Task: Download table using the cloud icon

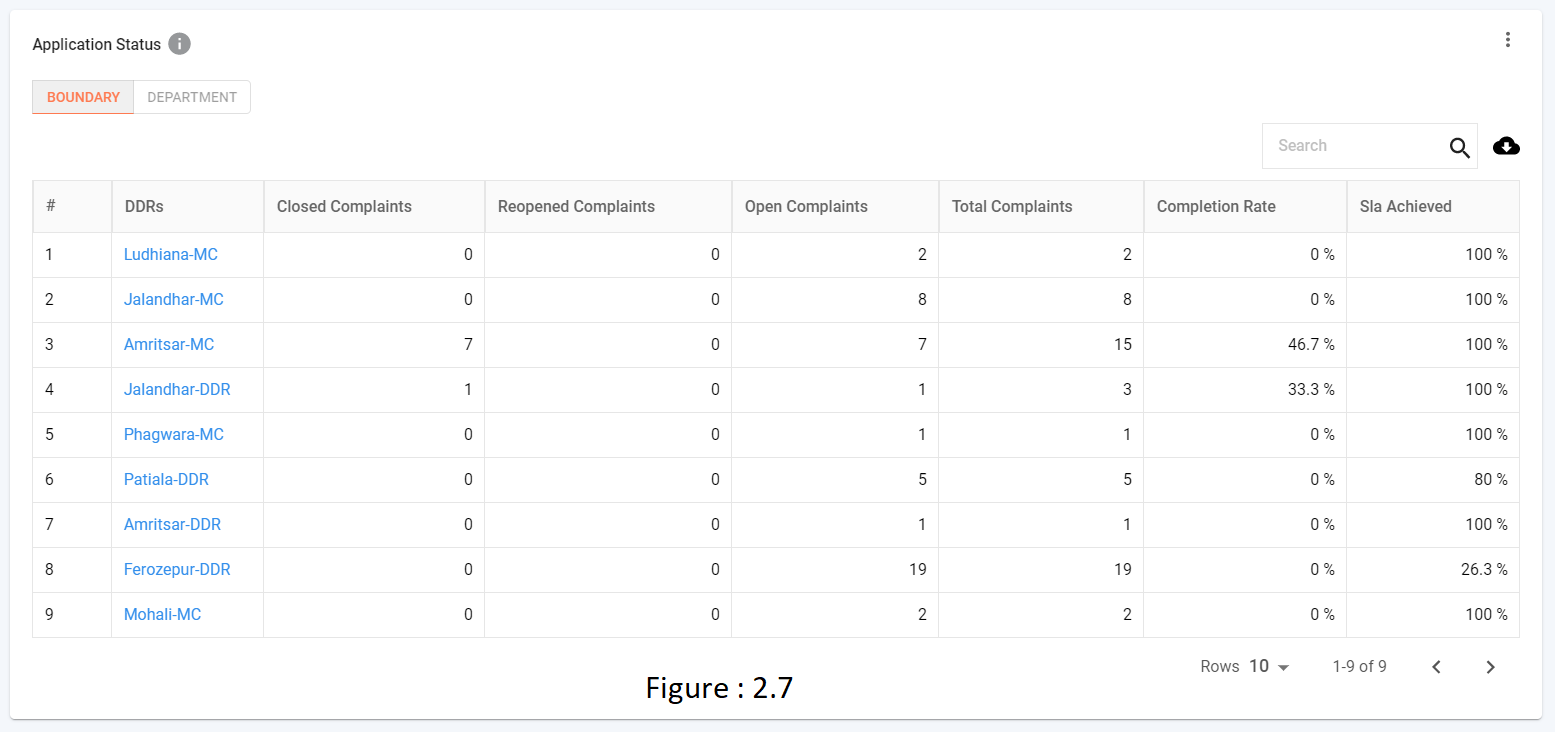Action: 1506,147
